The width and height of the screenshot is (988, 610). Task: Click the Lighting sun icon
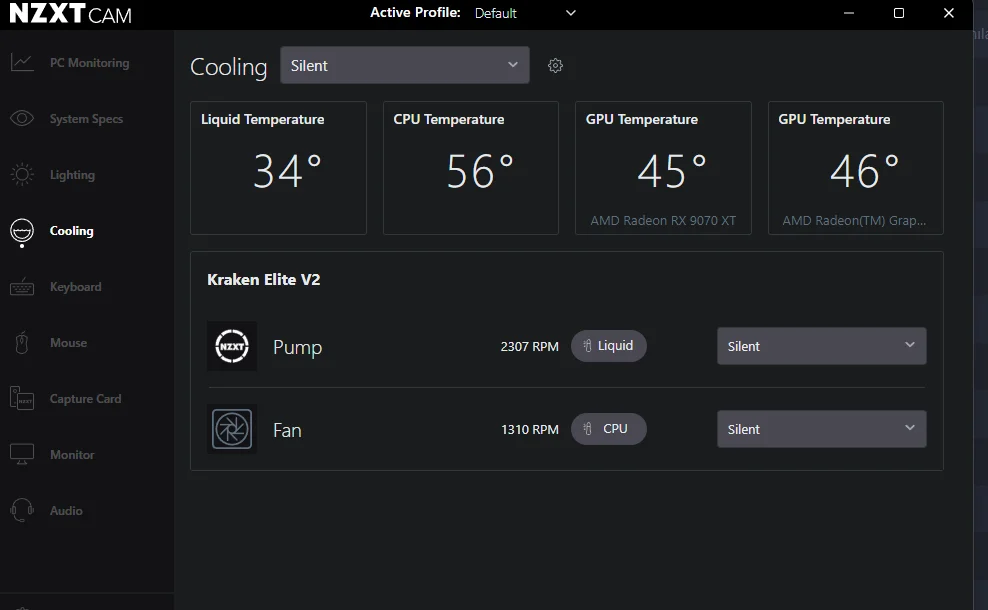pos(22,175)
